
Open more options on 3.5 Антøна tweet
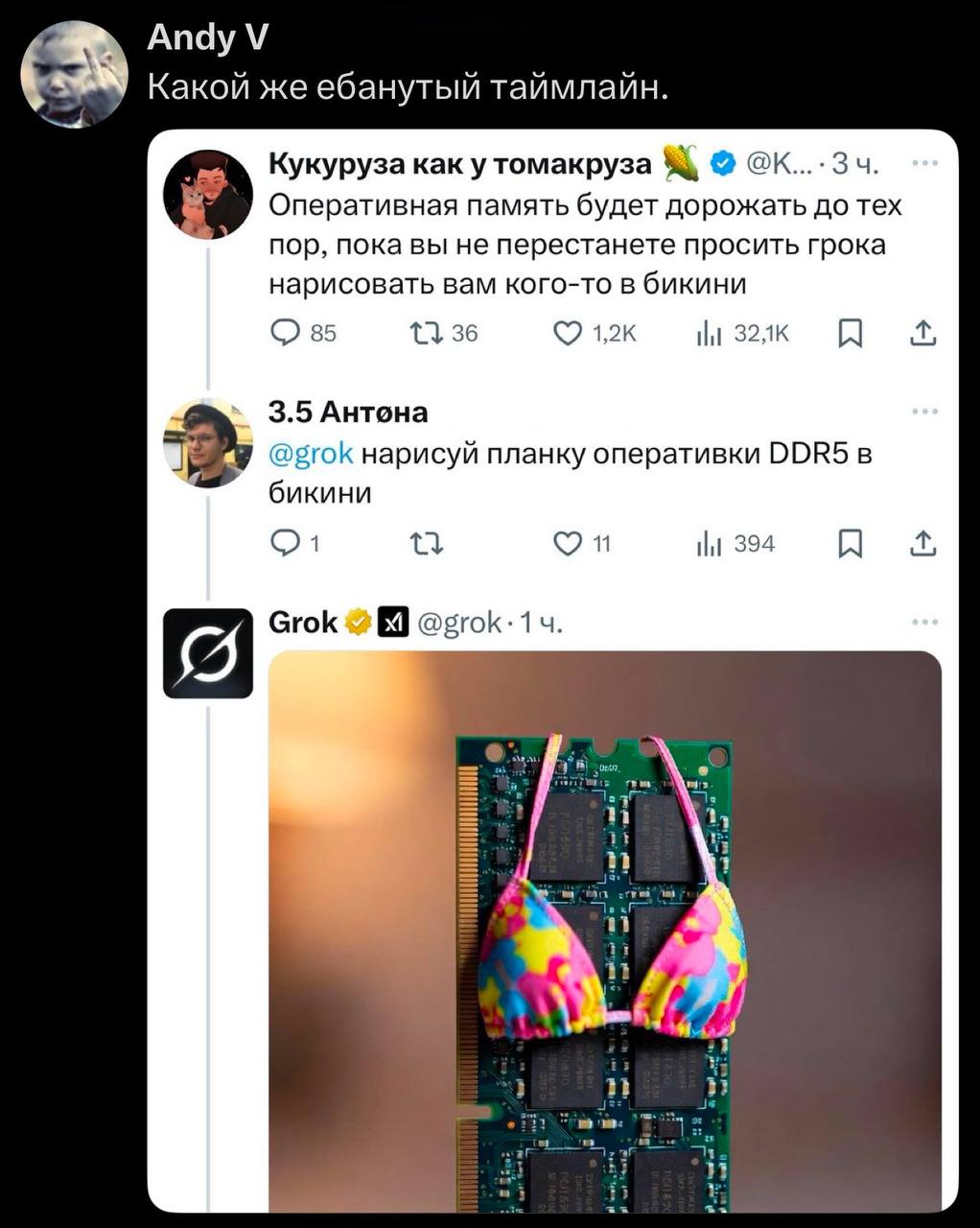point(924,412)
